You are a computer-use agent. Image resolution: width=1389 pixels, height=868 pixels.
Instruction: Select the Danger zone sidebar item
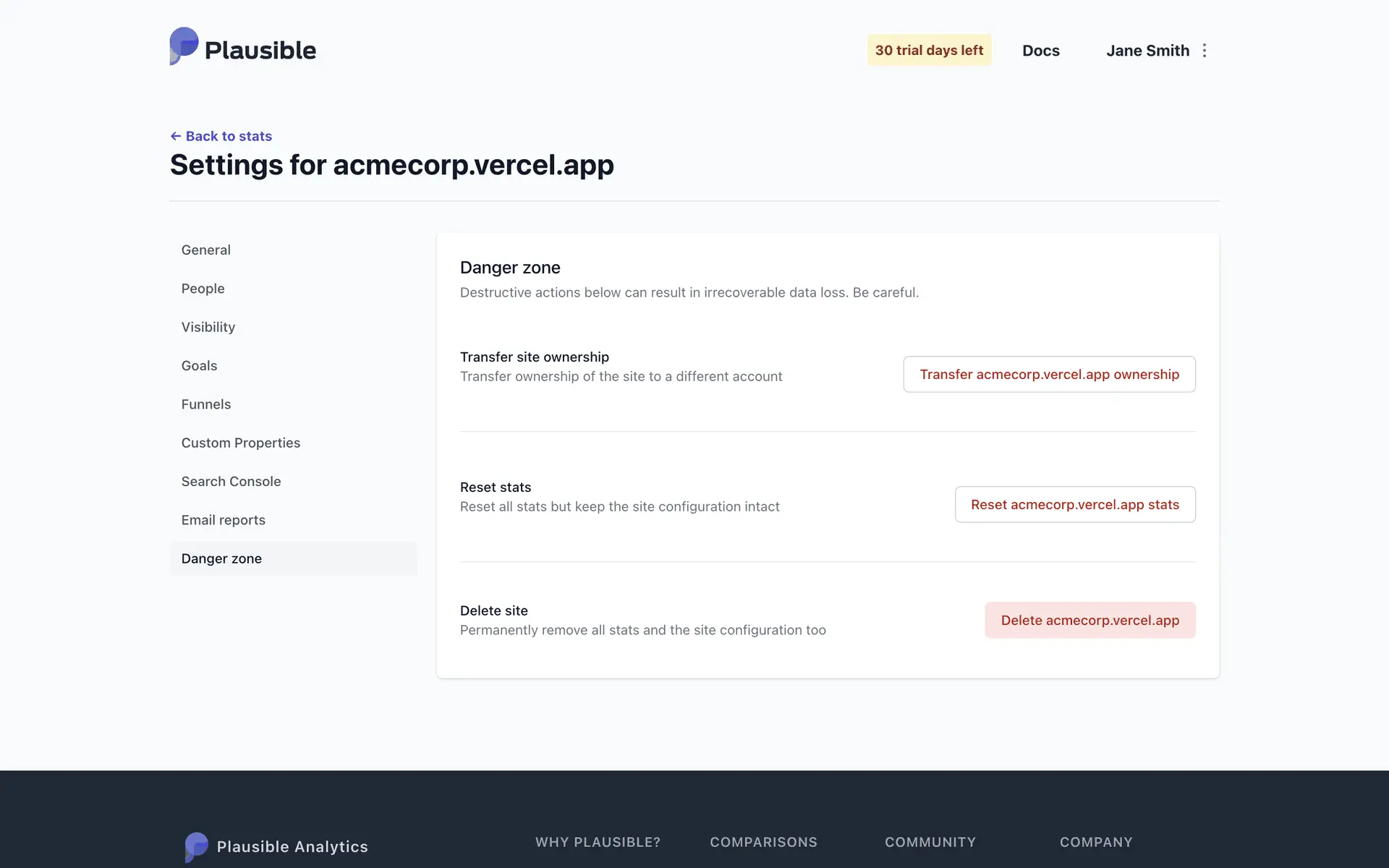click(x=221, y=558)
